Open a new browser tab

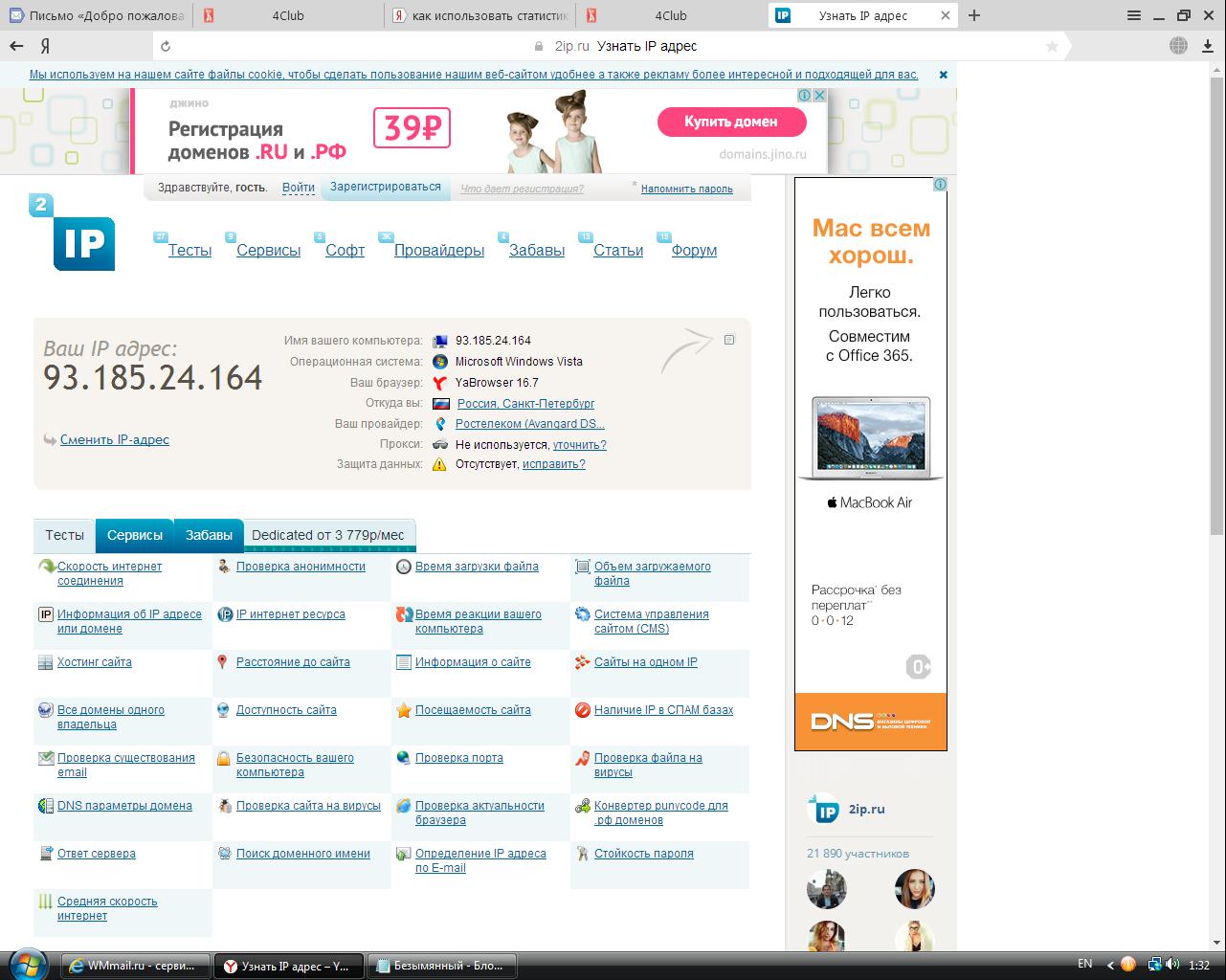point(974,15)
